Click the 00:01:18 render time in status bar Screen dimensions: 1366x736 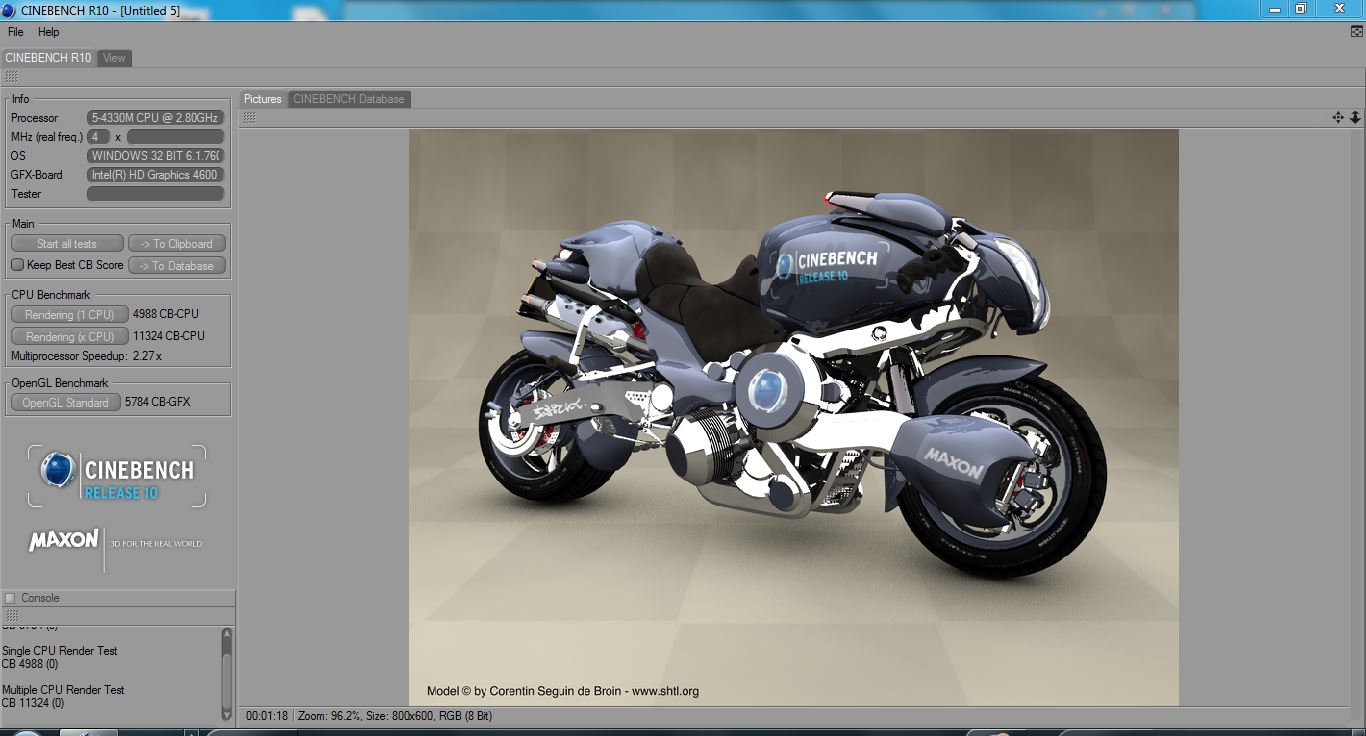(267, 716)
